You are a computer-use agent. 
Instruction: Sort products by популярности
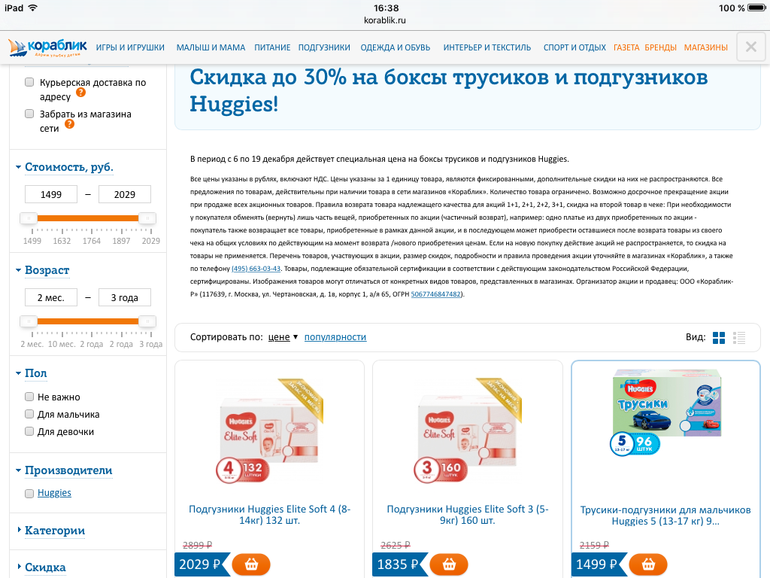pos(335,337)
